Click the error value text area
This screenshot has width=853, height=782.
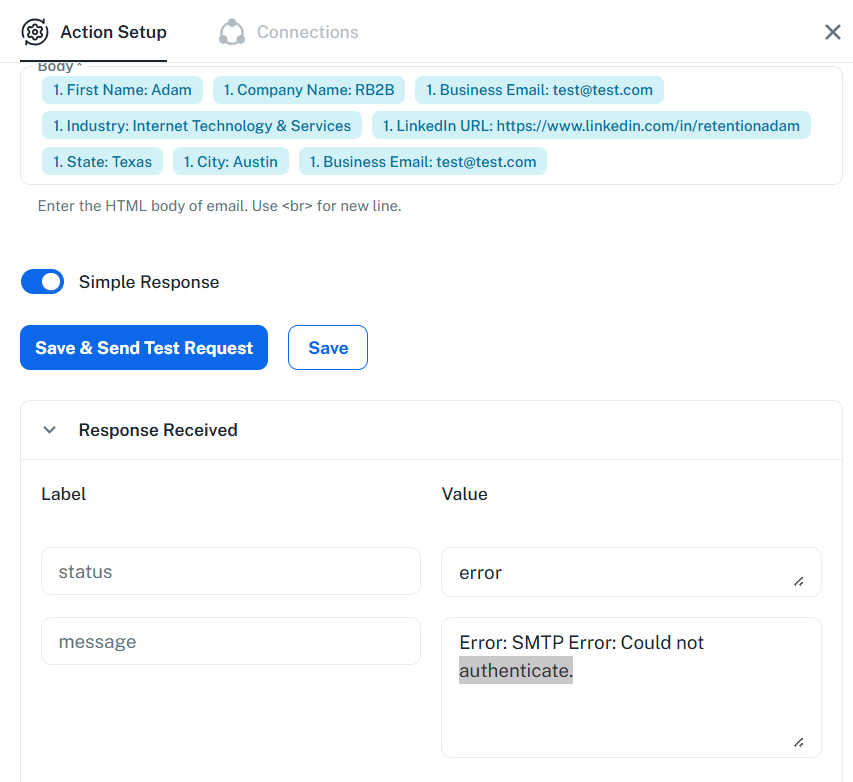pyautogui.click(x=620, y=572)
